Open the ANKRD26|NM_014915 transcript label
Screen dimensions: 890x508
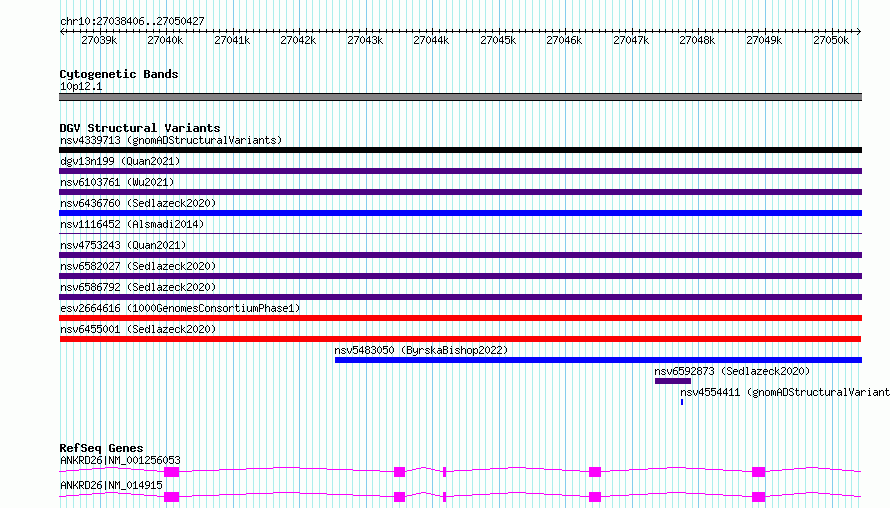tap(111, 485)
